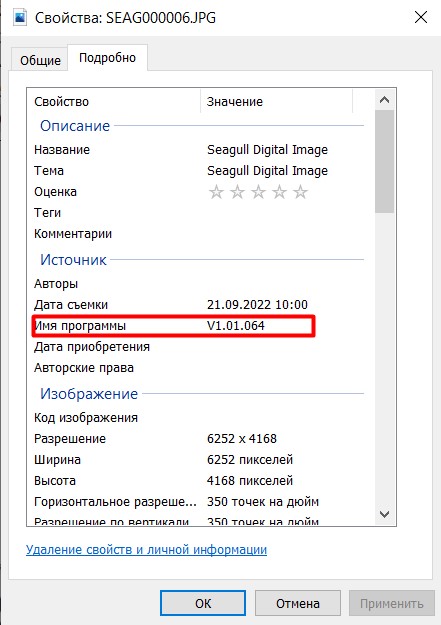This screenshot has width=441, height=625.
Task: Confirm with the ОК button
Action: click(203, 603)
